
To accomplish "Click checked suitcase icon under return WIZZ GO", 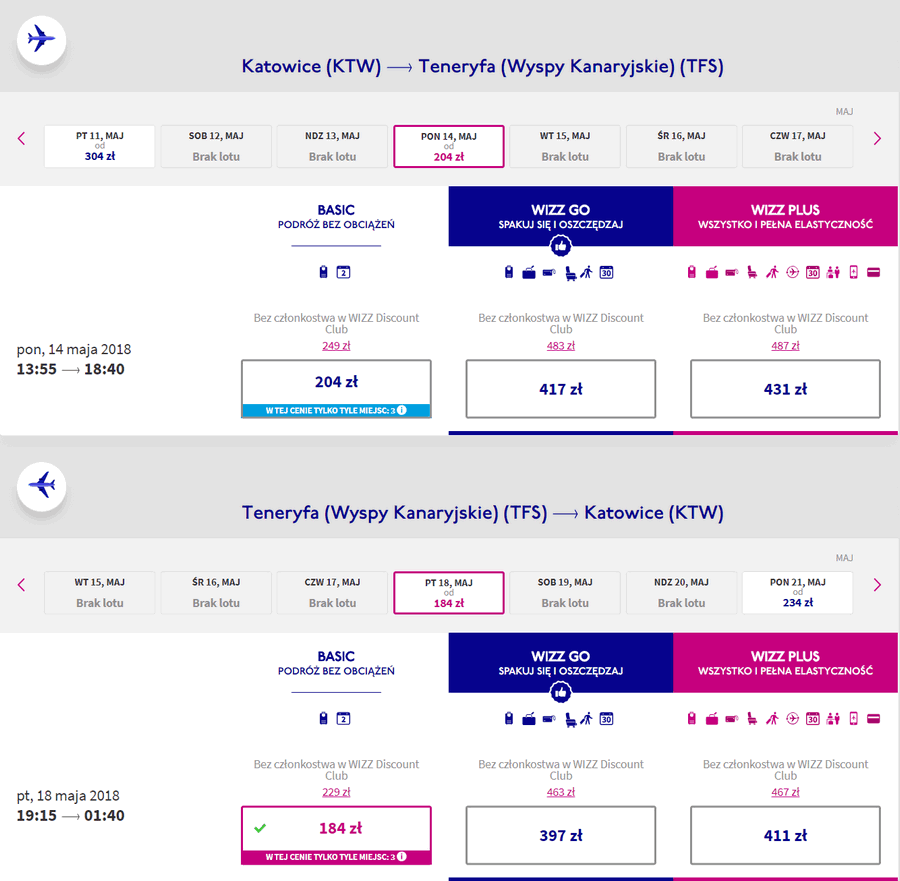I will [529, 719].
